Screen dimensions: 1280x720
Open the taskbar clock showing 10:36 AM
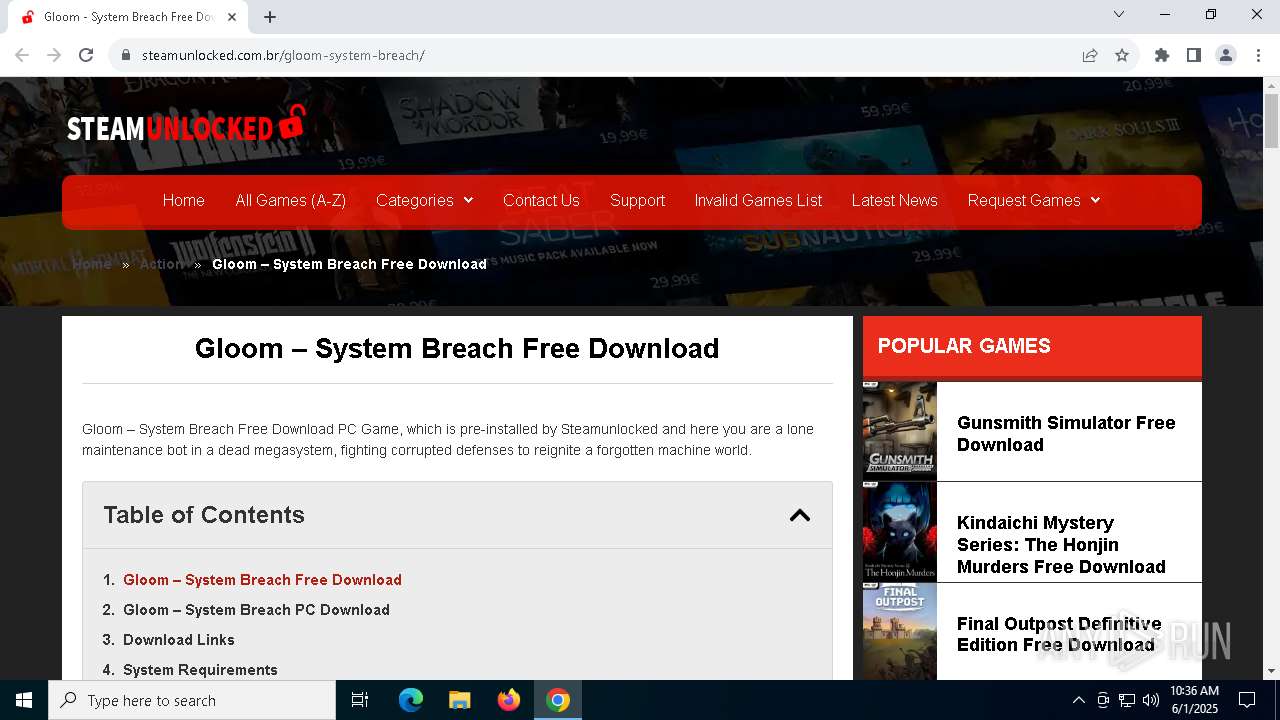[1194, 700]
